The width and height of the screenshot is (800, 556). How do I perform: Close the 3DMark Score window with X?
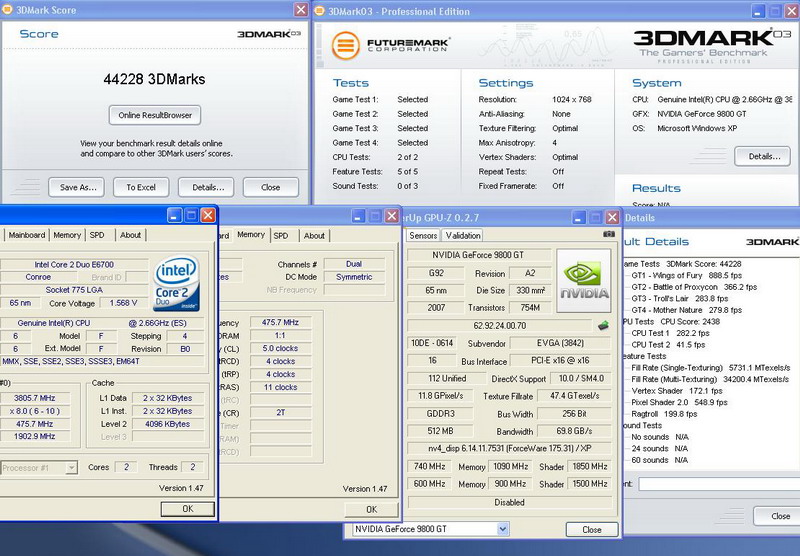point(301,10)
